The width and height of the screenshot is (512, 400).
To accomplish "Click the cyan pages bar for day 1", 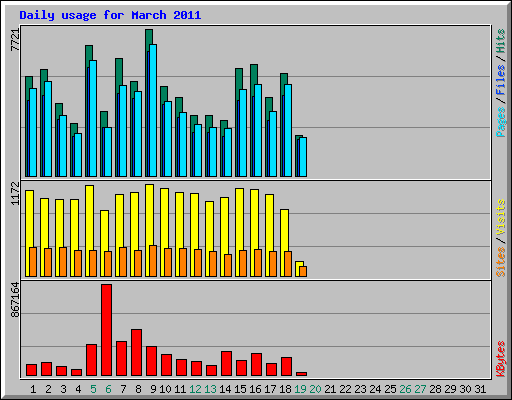I will (x=33, y=132).
